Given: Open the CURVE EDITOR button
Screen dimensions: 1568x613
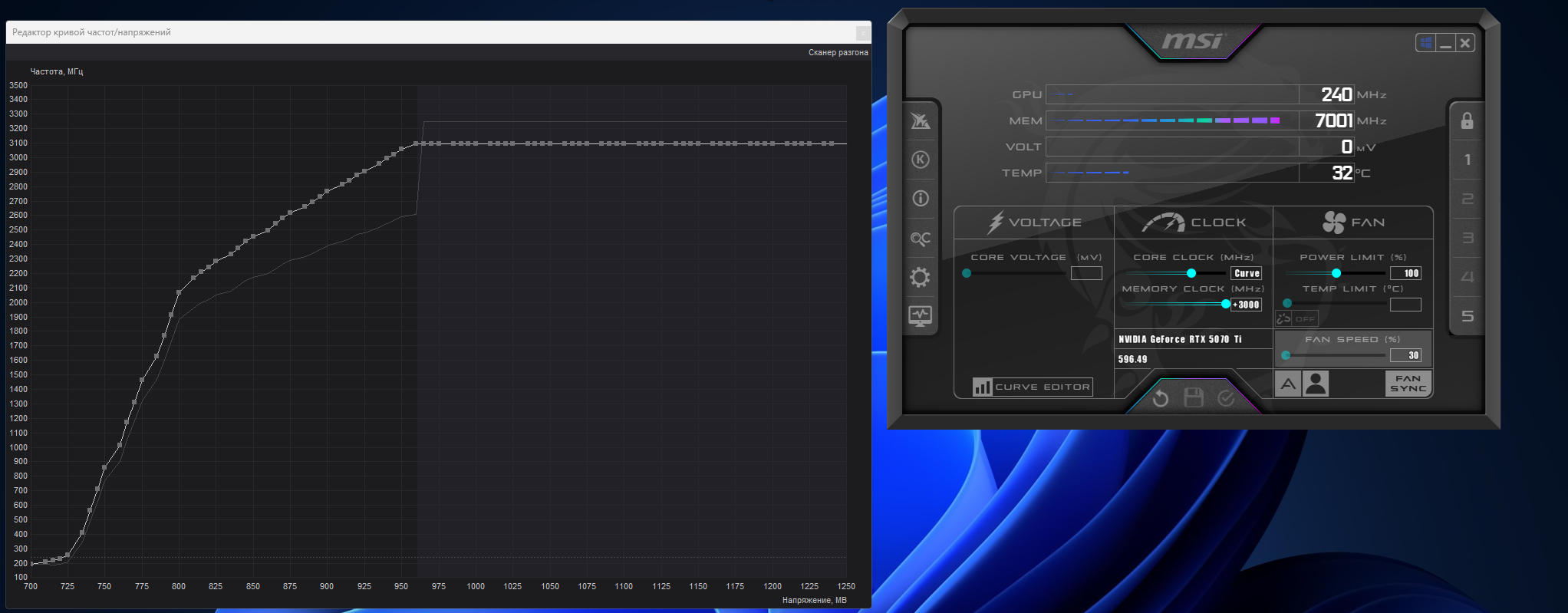Looking at the screenshot, I should pos(1032,387).
